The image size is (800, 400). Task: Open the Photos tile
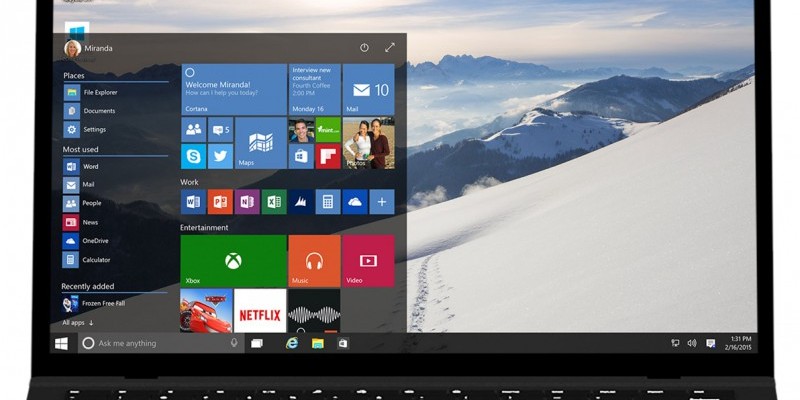[368, 143]
